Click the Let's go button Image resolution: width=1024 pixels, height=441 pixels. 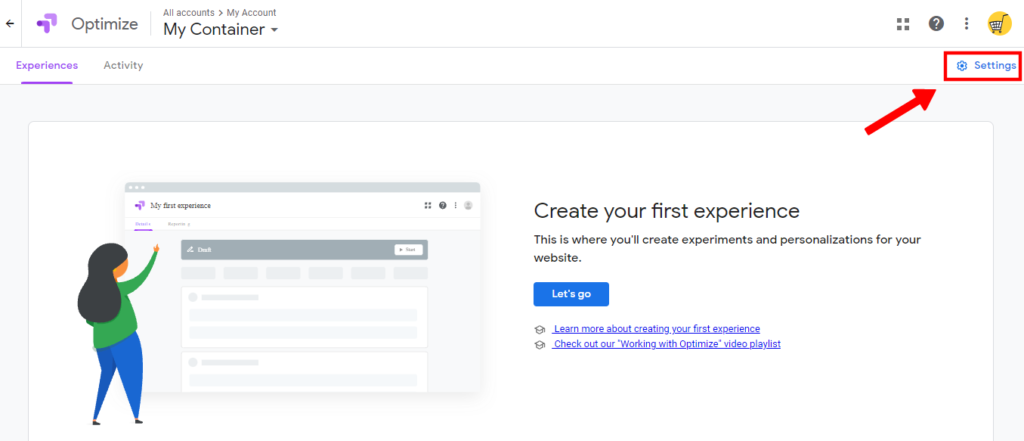pyautogui.click(x=571, y=294)
